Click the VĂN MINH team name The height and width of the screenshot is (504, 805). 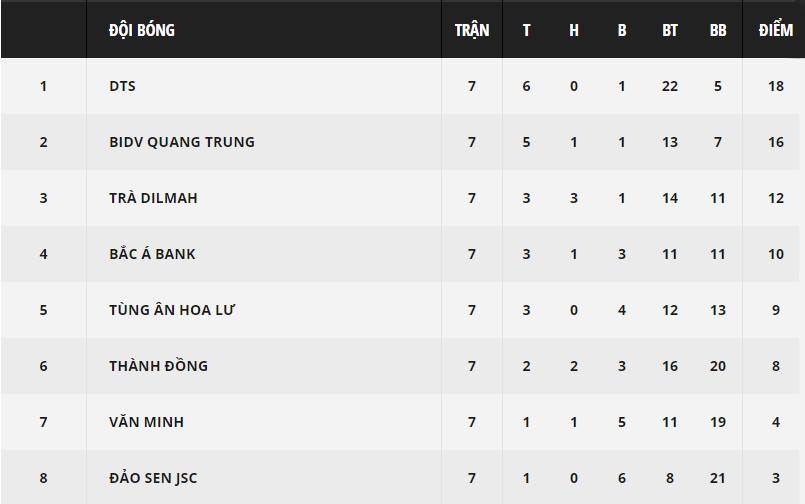(146, 421)
